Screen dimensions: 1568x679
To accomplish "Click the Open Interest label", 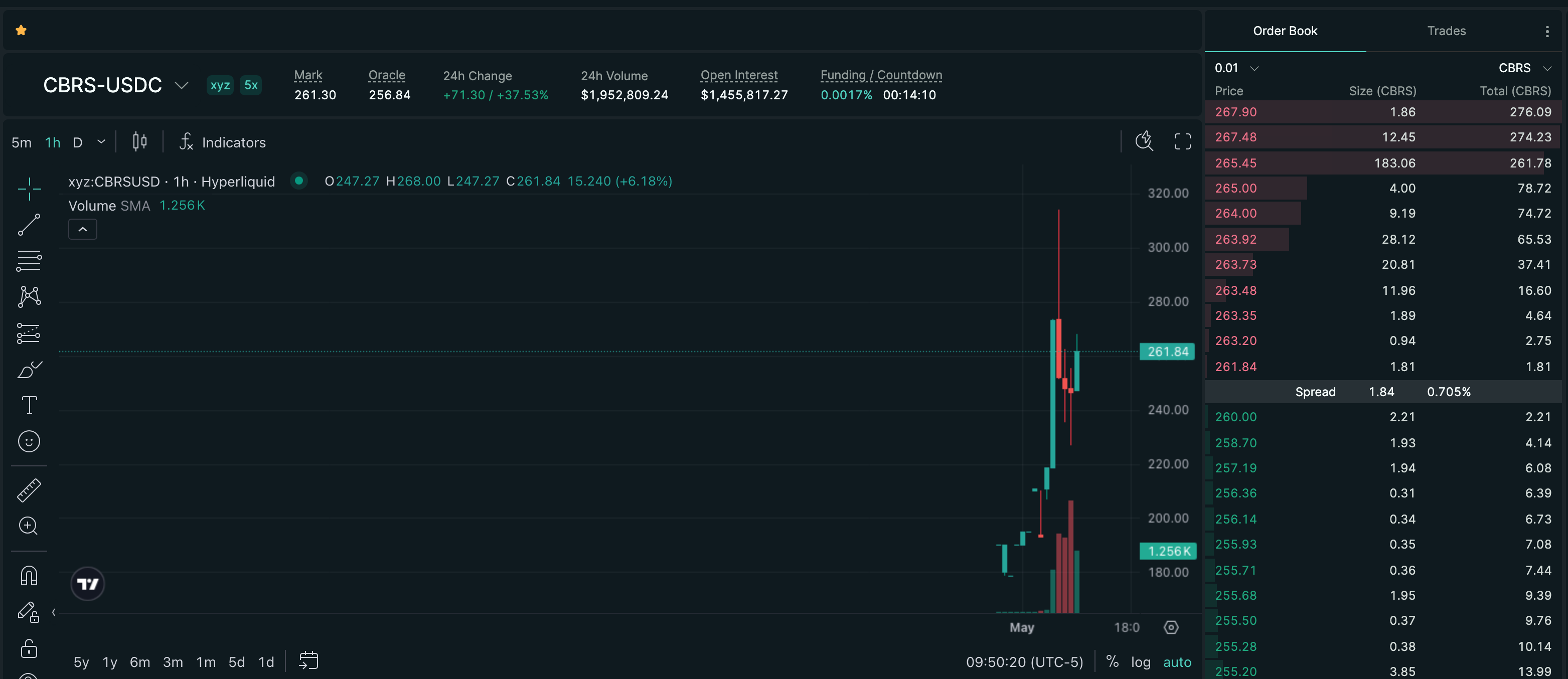I will point(739,75).
